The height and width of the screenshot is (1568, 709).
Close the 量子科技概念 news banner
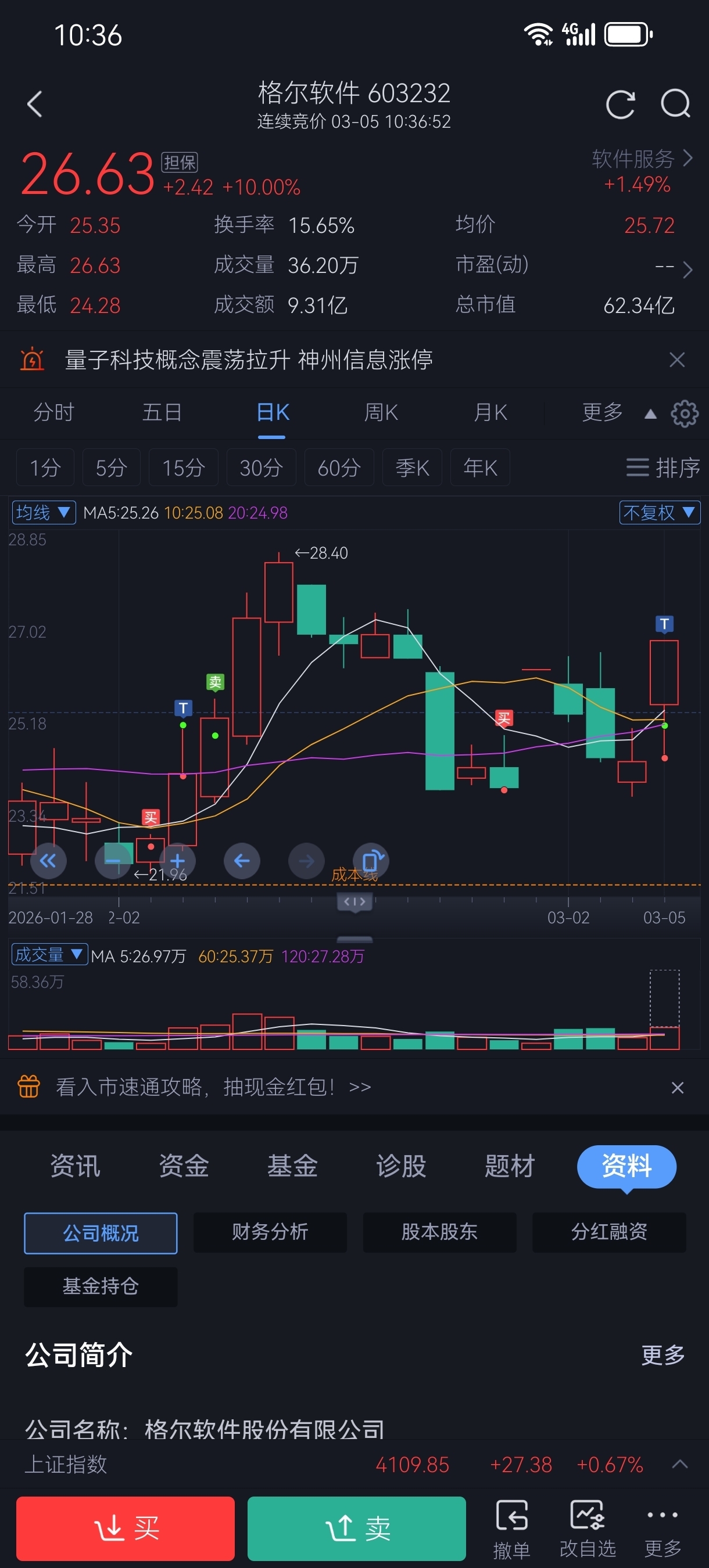coord(676,359)
